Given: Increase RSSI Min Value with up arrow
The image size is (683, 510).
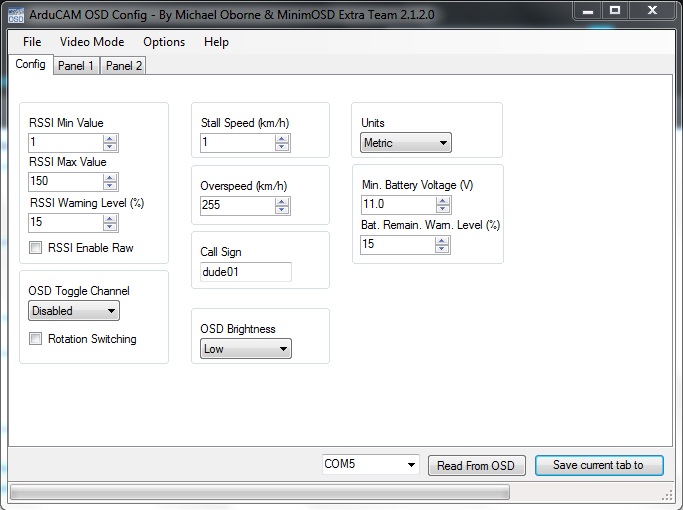Looking at the screenshot, I should pos(110,139).
